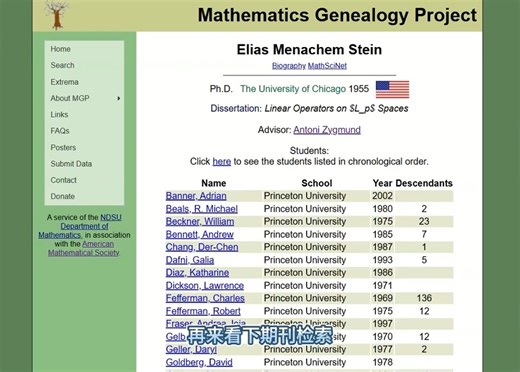Click year 2002 in Banner's row

(383, 196)
